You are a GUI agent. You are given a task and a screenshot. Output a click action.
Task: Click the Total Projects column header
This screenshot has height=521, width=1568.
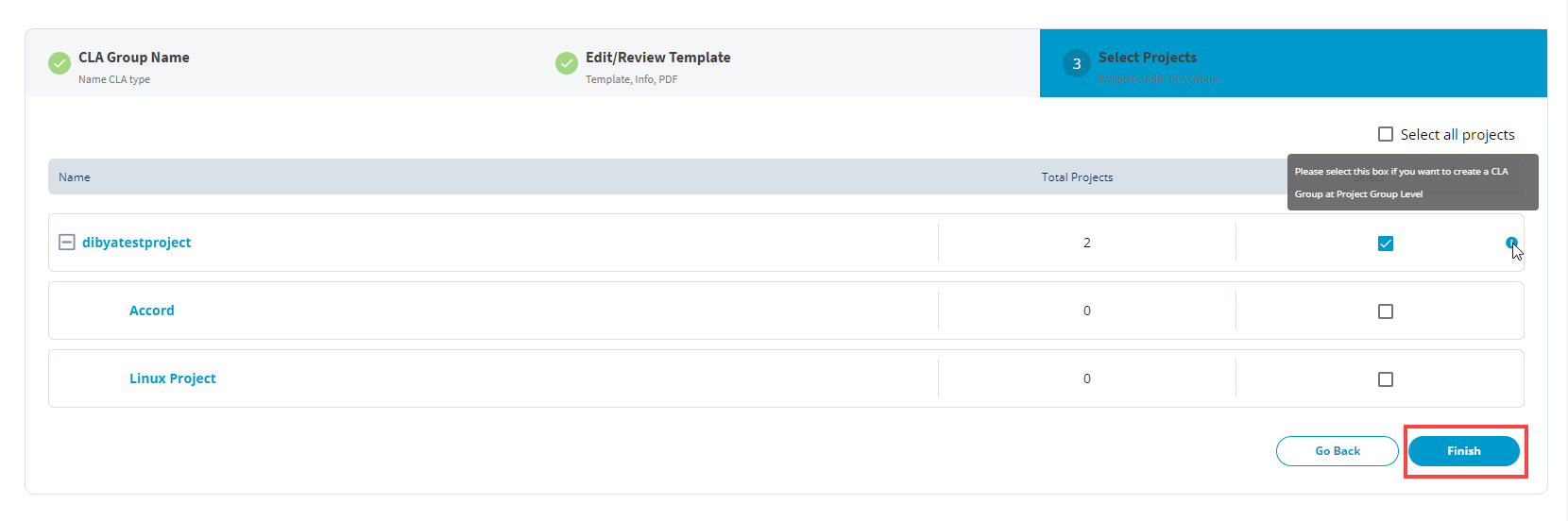pos(1077,177)
